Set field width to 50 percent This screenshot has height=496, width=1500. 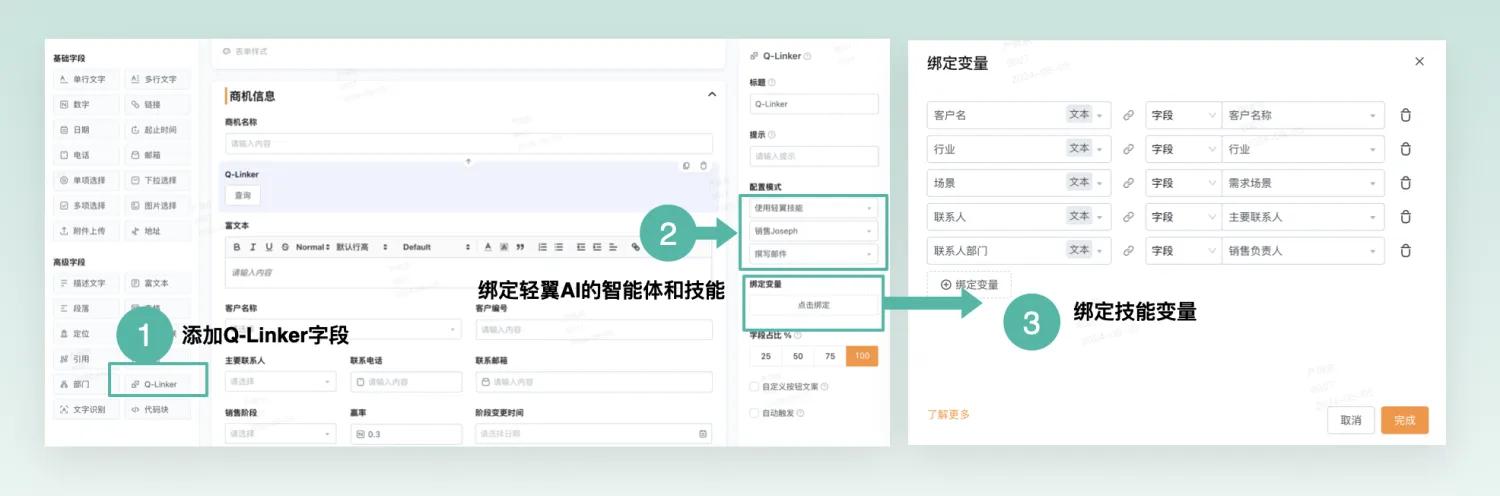click(x=798, y=356)
